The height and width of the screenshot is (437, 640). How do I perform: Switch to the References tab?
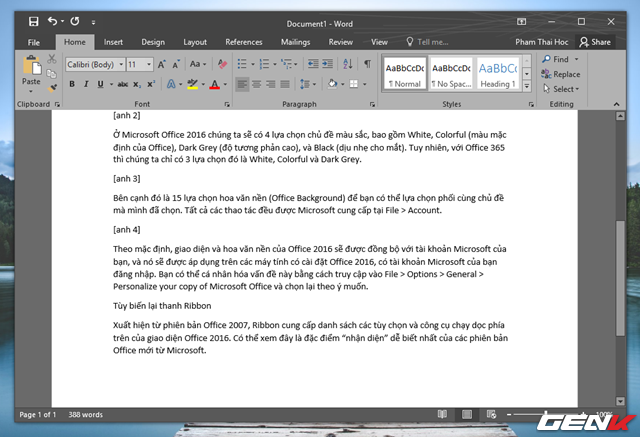pos(244,42)
